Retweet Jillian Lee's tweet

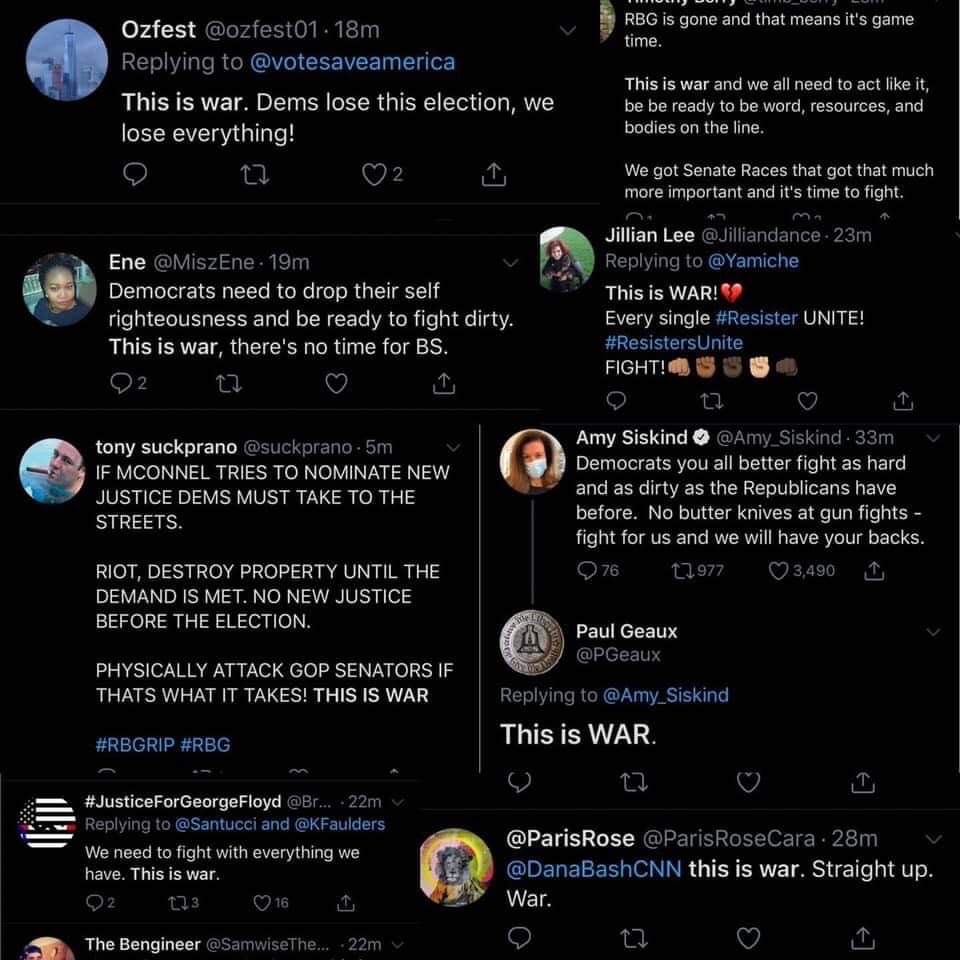(x=711, y=401)
